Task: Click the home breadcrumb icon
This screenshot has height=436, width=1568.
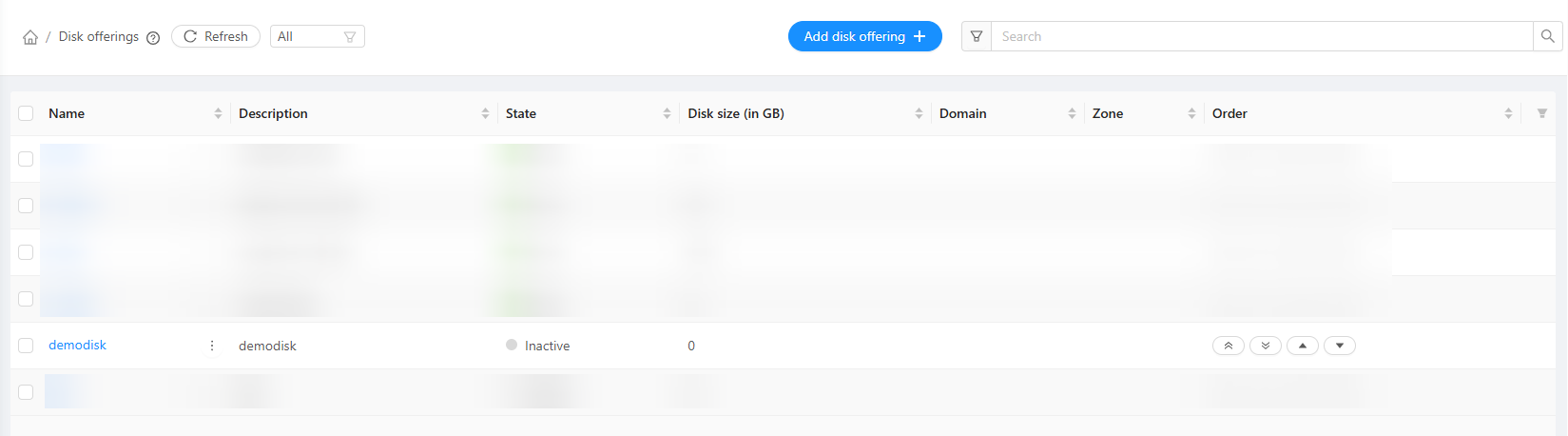Action: click(x=30, y=37)
